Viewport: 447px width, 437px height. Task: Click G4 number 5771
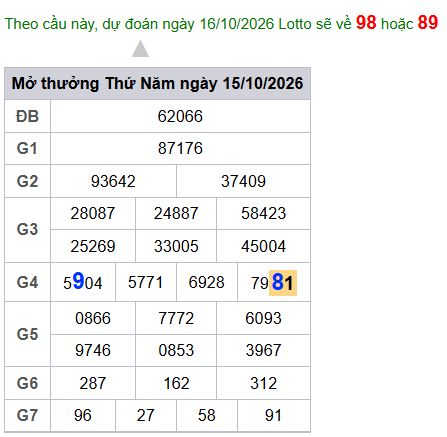point(145,282)
